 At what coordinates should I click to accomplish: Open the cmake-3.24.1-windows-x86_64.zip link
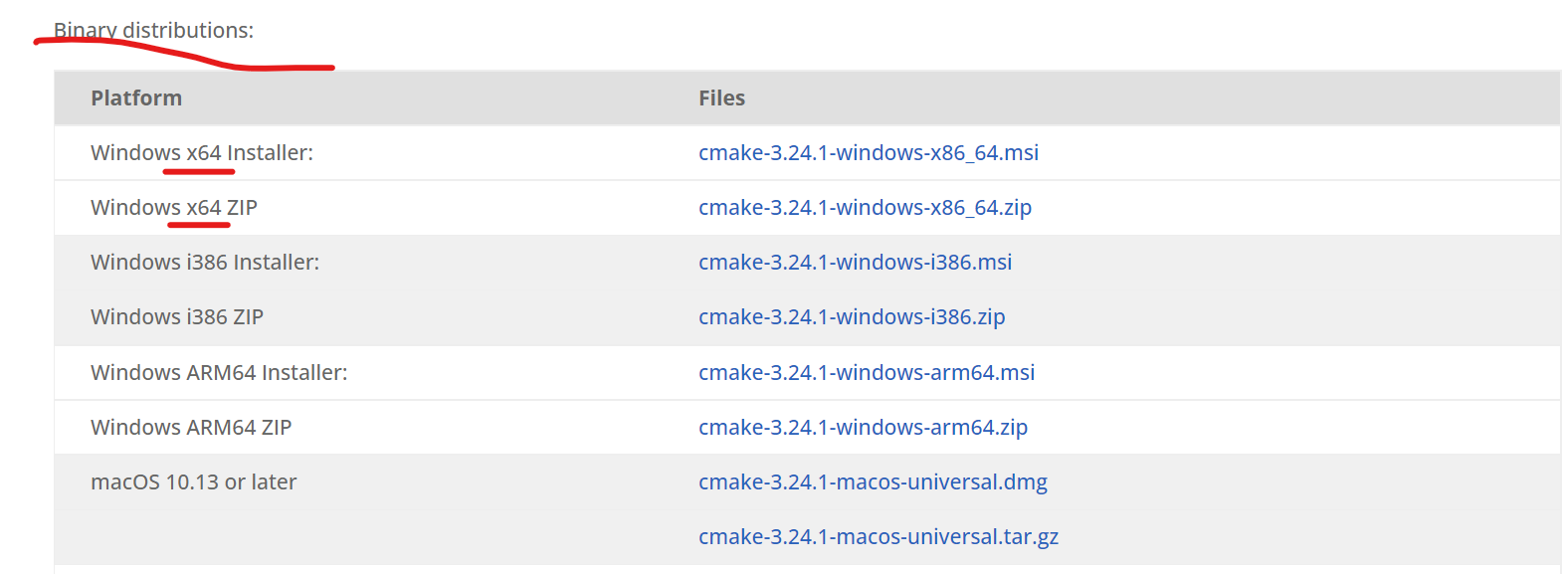865,208
